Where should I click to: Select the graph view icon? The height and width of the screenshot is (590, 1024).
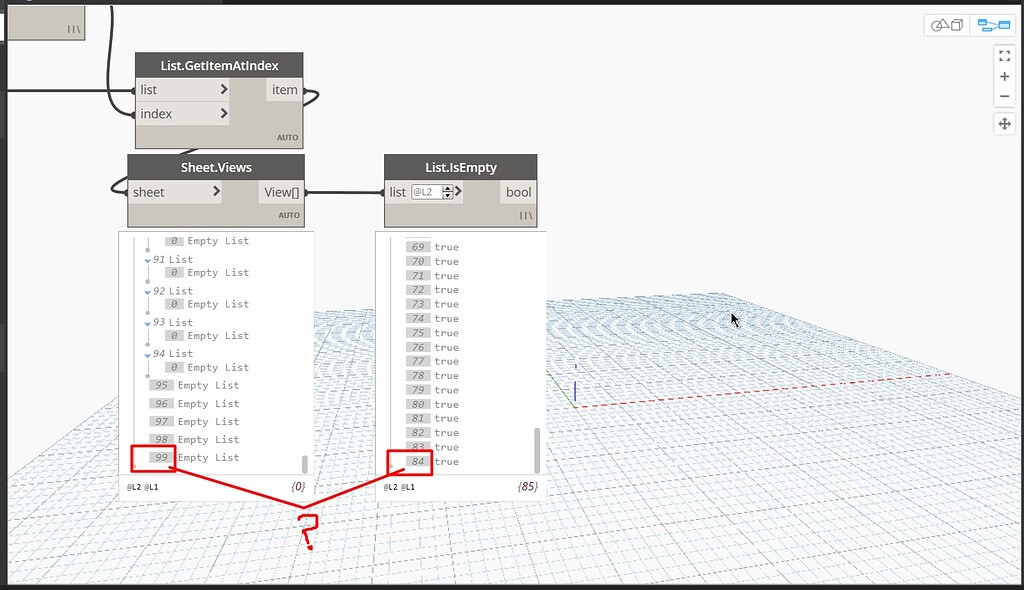tap(993, 23)
